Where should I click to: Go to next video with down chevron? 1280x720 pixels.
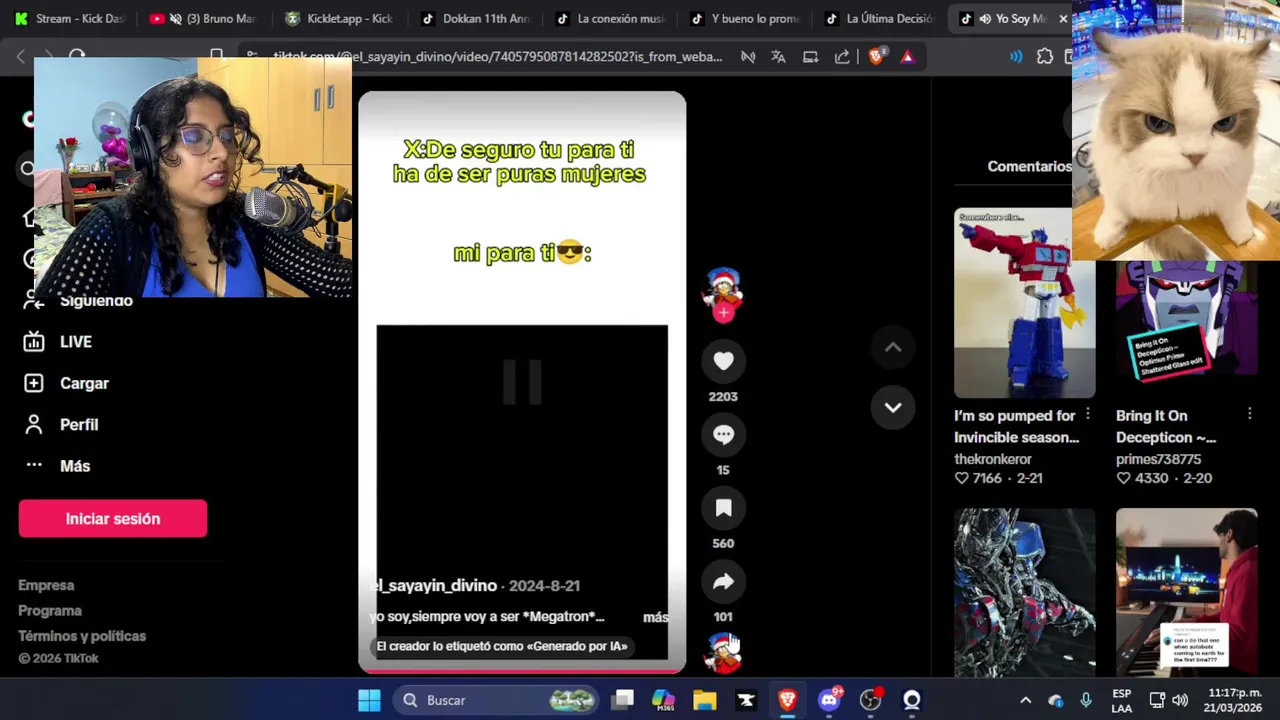point(893,407)
